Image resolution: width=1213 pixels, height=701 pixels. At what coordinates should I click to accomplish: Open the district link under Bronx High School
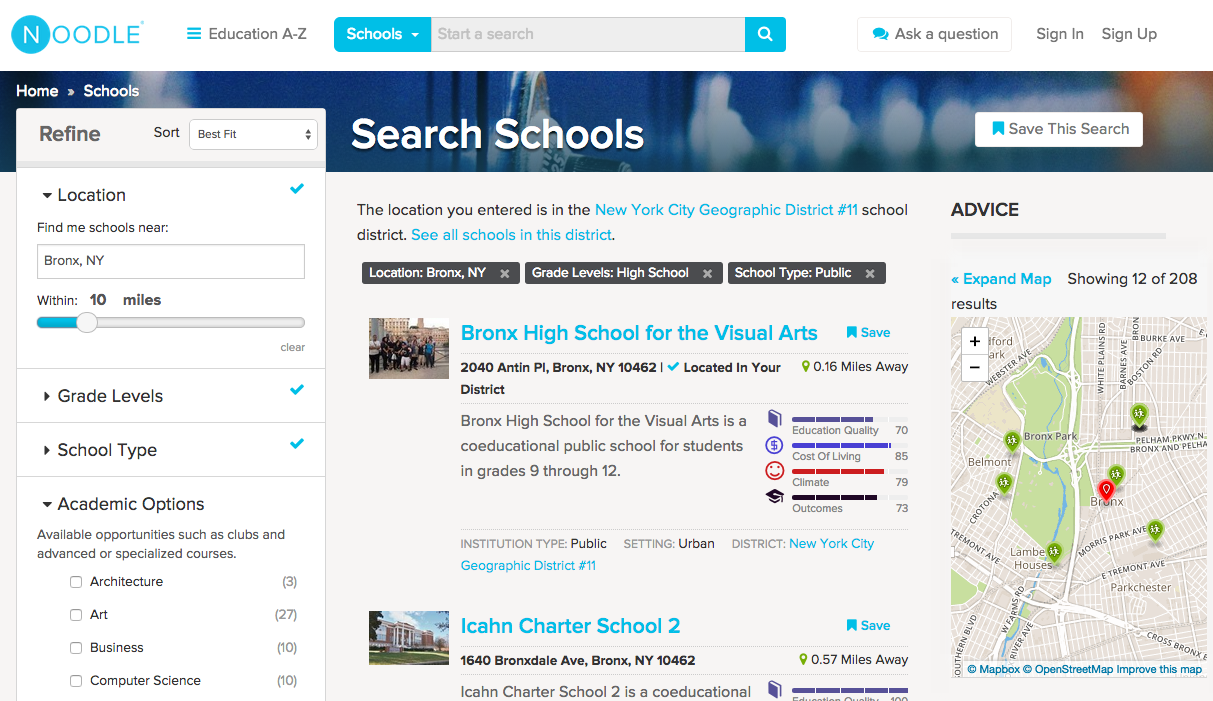coord(667,555)
